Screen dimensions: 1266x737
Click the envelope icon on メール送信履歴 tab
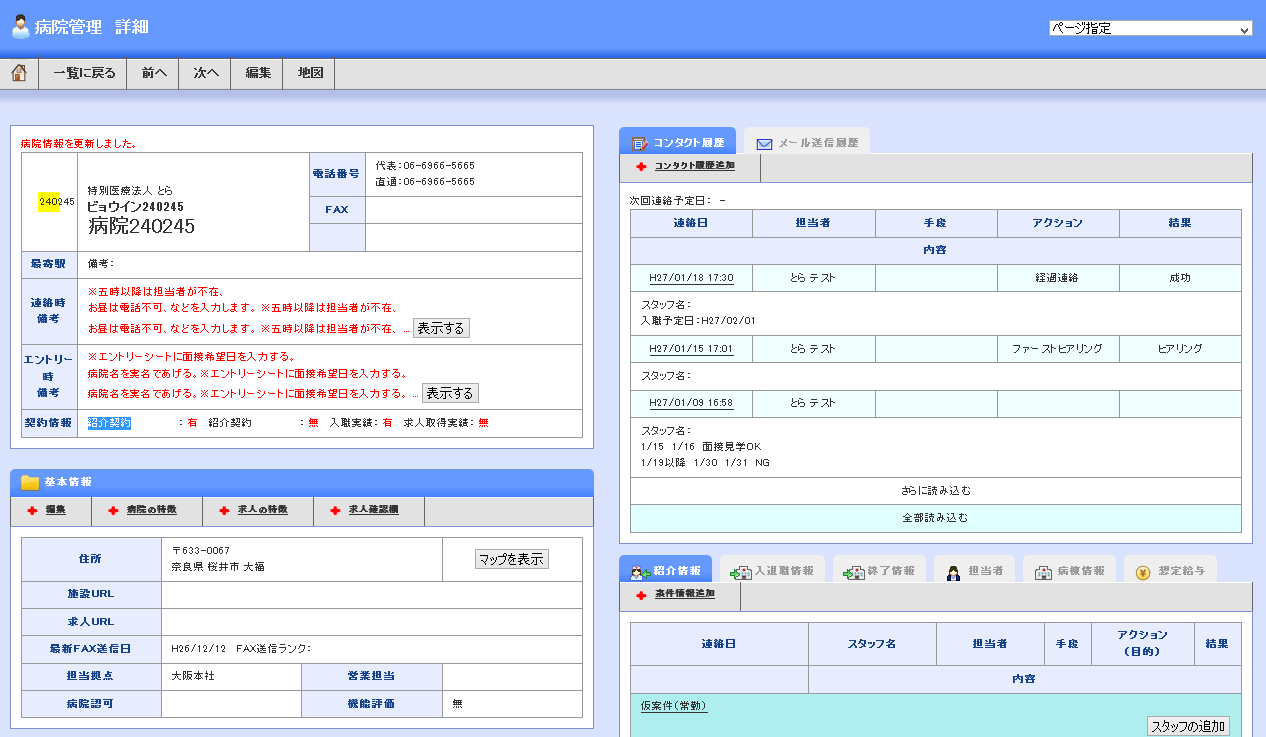click(765, 144)
